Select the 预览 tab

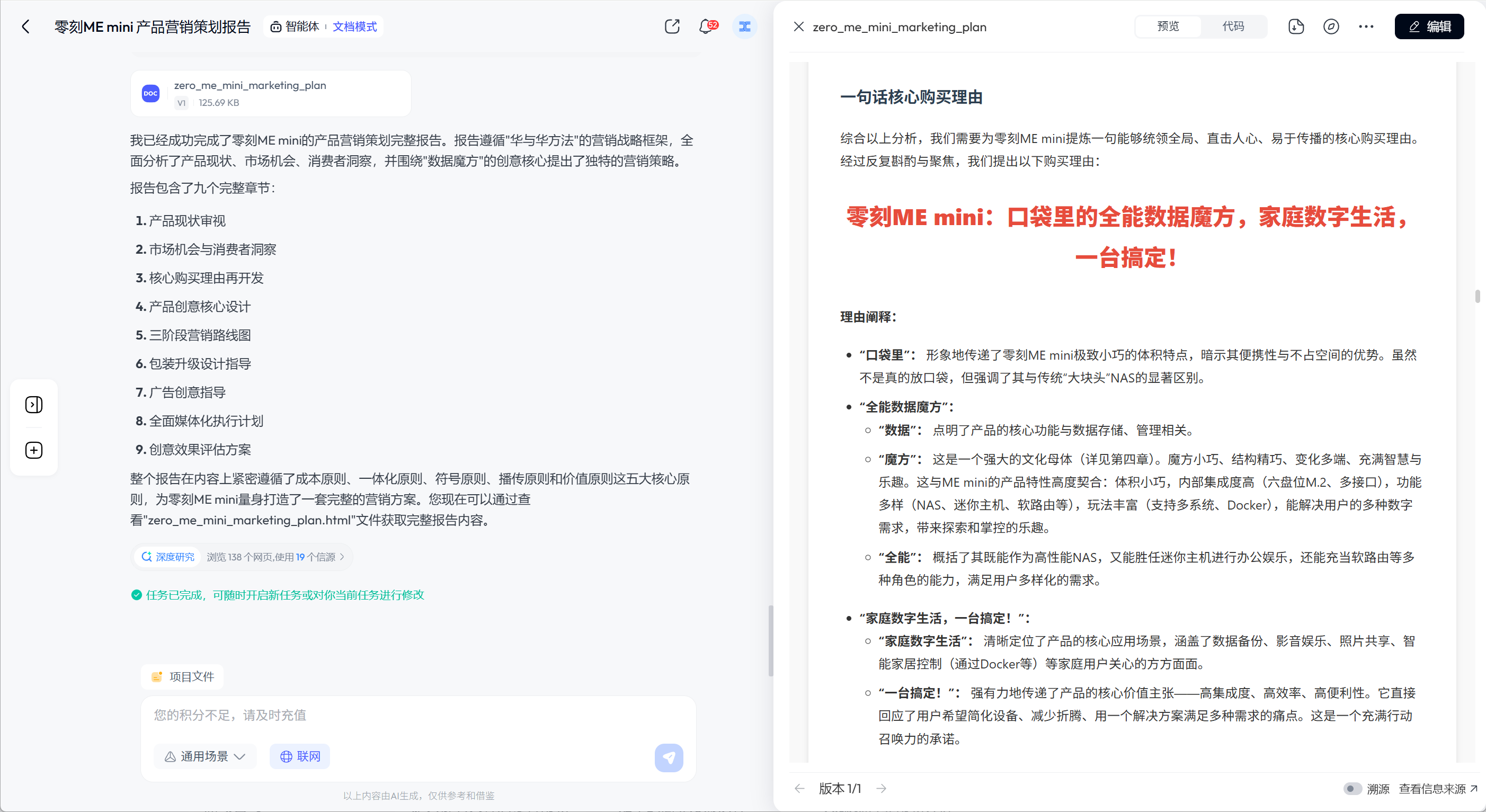coord(1168,26)
